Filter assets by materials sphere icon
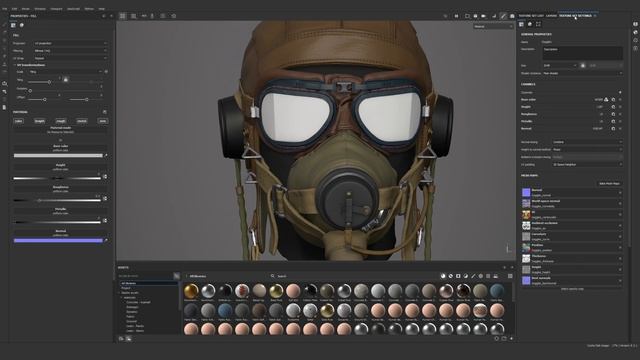Image resolution: width=640 pixels, height=360 pixels. pos(443,276)
